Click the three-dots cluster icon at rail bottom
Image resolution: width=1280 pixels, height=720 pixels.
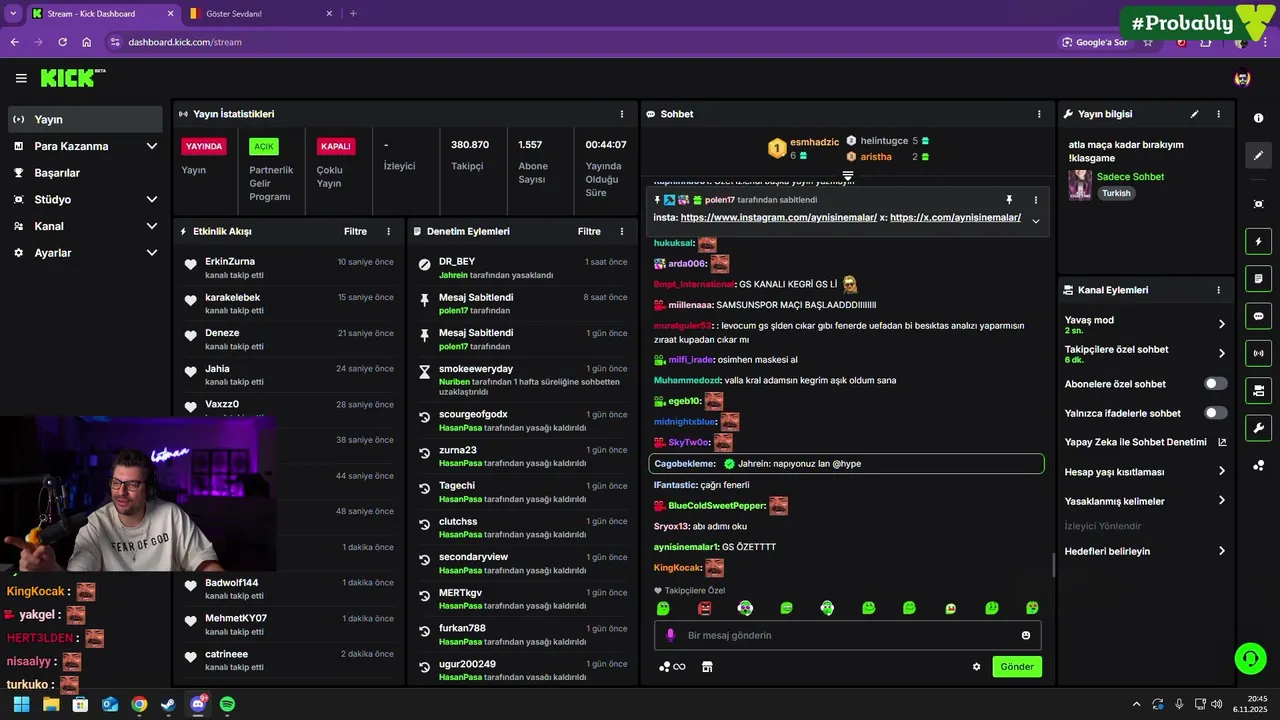[x=1258, y=465]
